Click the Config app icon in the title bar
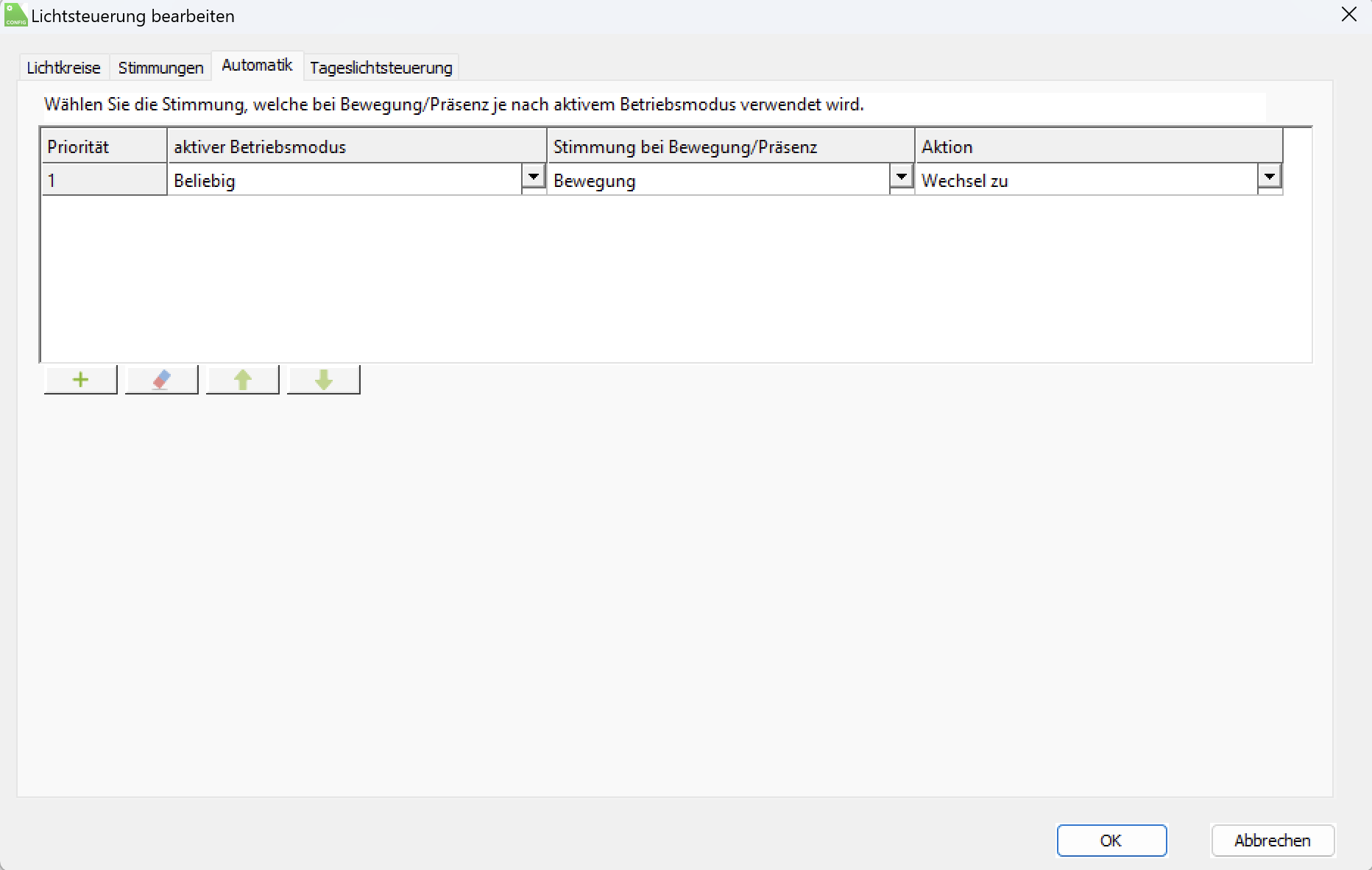Screen dimensions: 1372x870 [x=15, y=15]
